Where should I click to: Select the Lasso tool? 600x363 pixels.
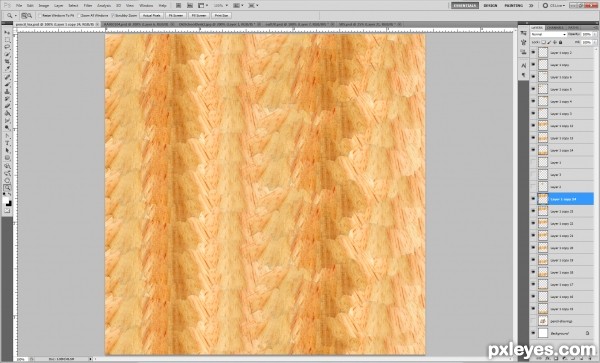(x=7, y=47)
